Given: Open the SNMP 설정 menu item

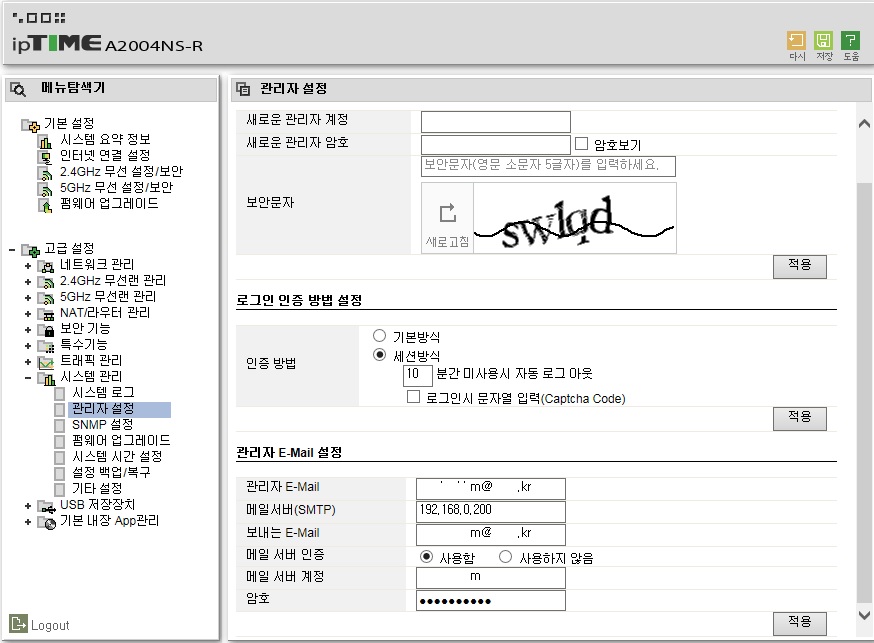Looking at the screenshot, I should 103,425.
